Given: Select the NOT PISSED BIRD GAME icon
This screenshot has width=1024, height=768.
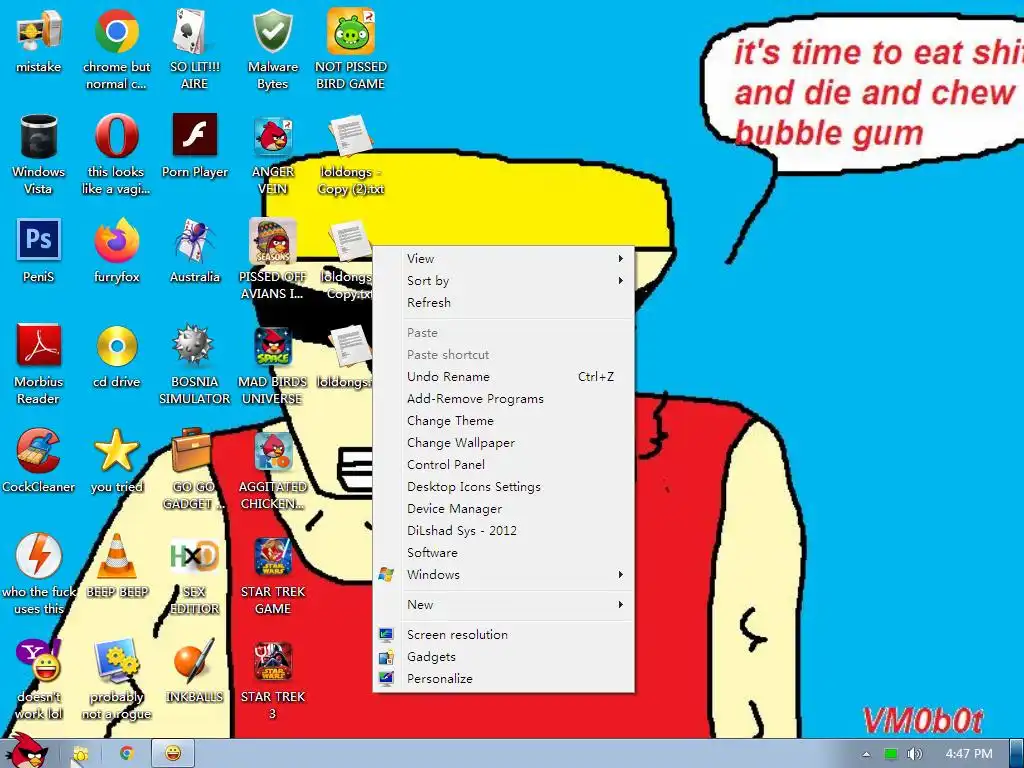Looking at the screenshot, I should pyautogui.click(x=351, y=49).
